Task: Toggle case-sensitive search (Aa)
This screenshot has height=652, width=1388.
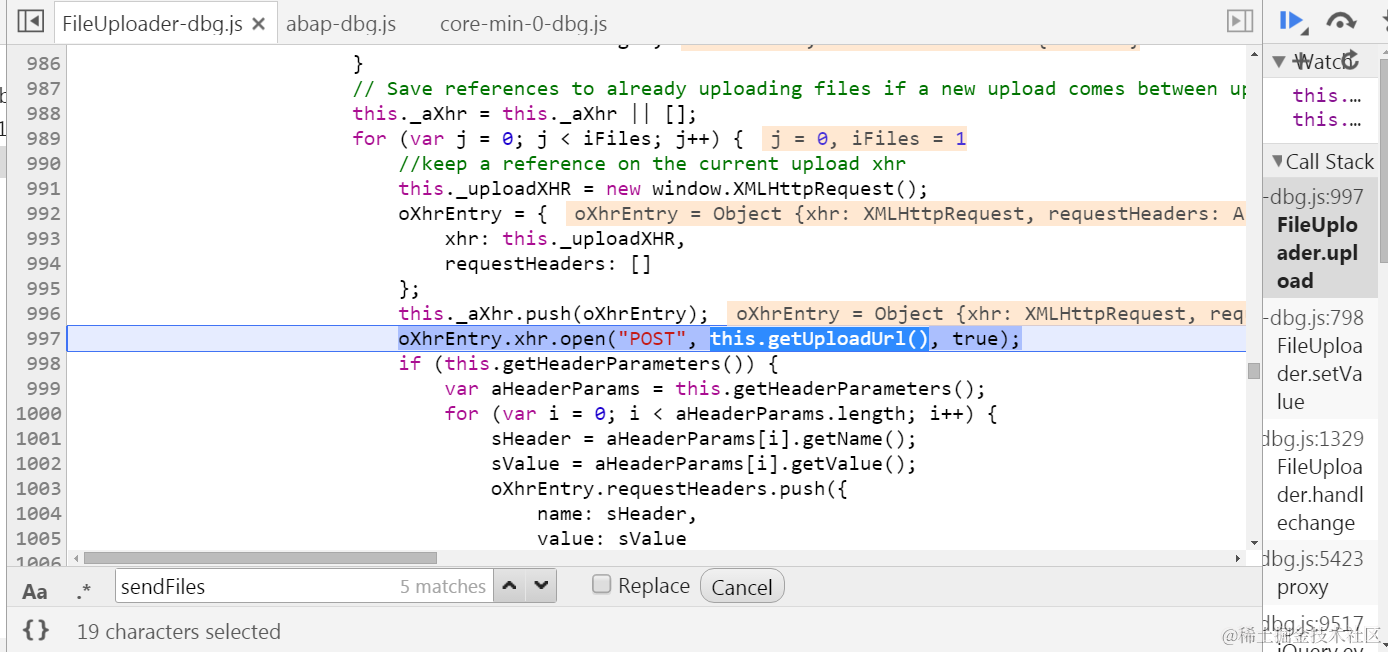Action: (35, 591)
